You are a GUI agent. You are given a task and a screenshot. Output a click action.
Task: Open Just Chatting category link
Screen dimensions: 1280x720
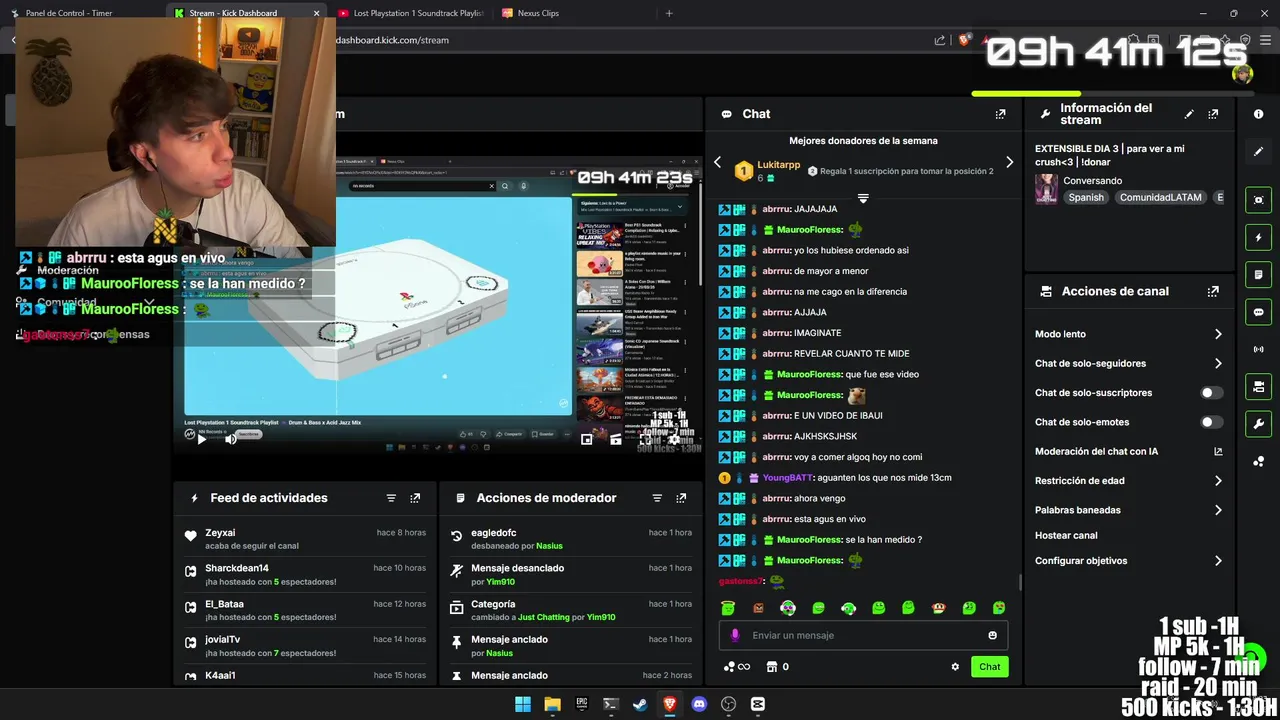[x=544, y=617]
